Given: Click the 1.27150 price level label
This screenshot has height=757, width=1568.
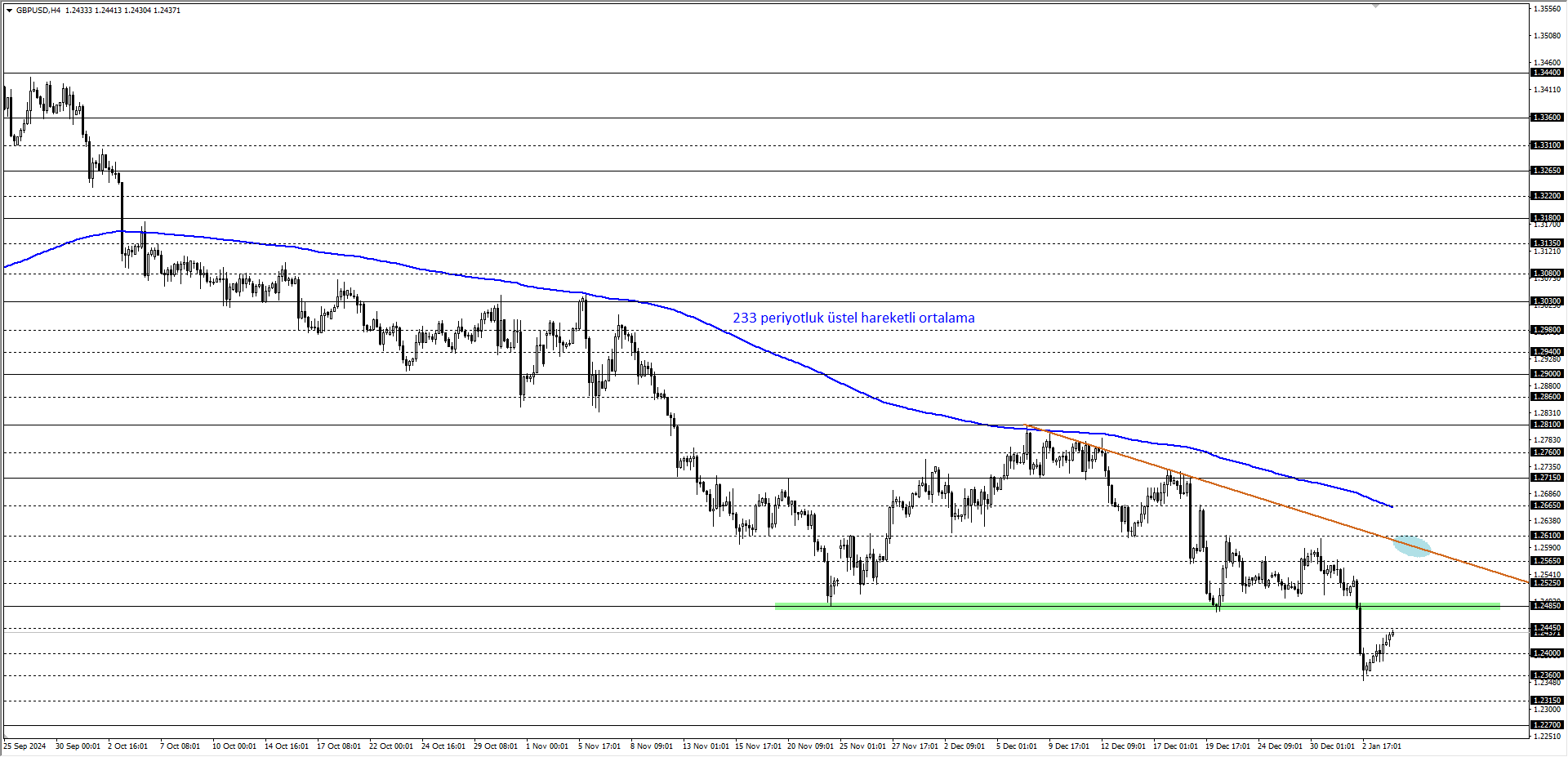Looking at the screenshot, I should click(1547, 478).
